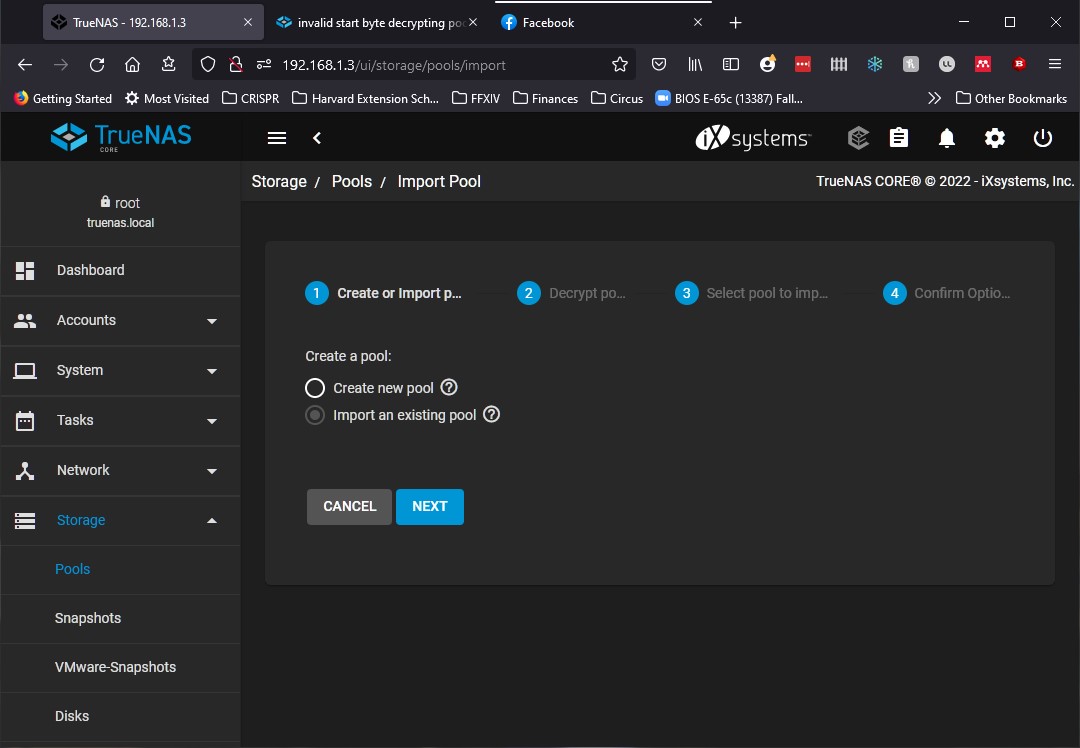This screenshot has width=1080, height=748.
Task: Open the red password manager extension icon
Action: tap(802, 65)
